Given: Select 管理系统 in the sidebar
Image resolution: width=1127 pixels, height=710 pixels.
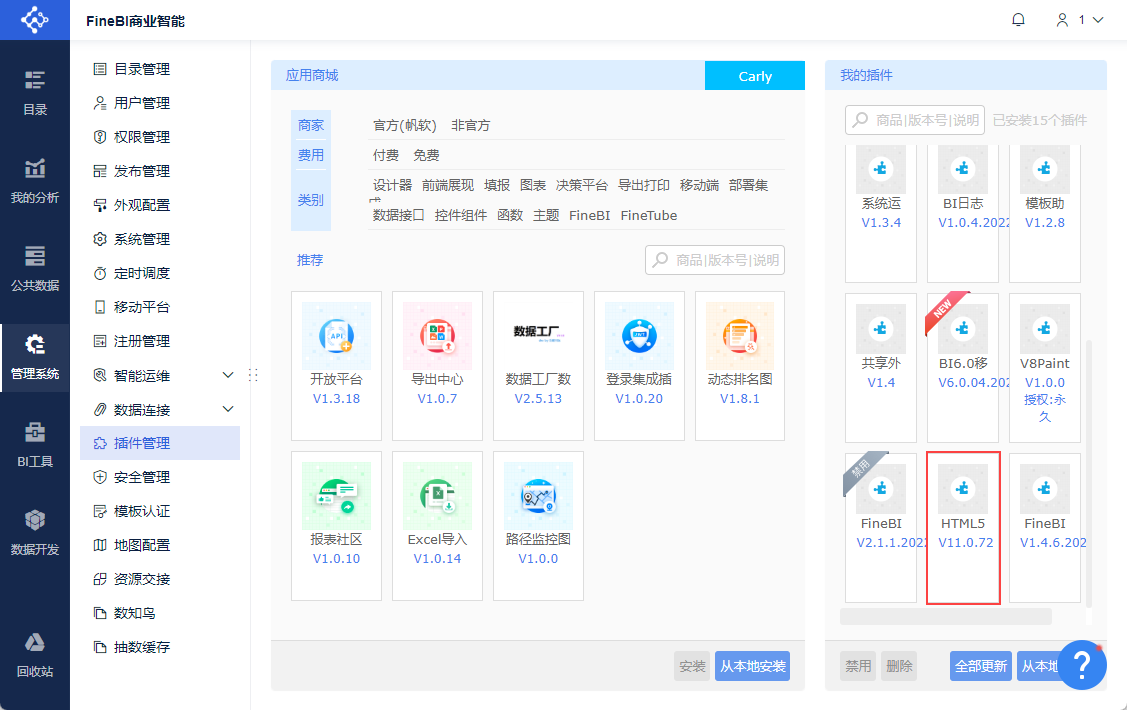Looking at the screenshot, I should (x=34, y=357).
